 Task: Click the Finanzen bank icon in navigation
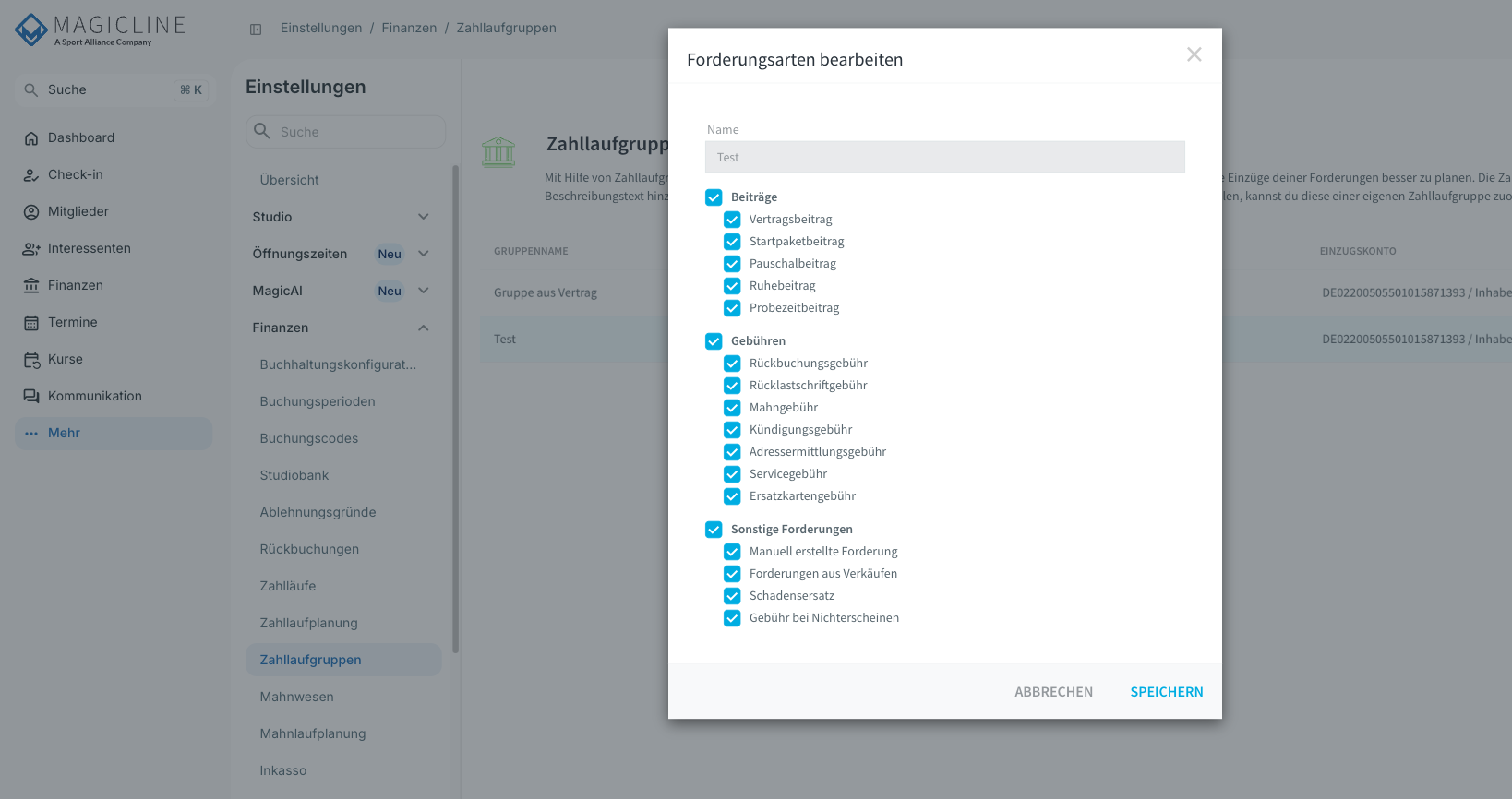click(31, 286)
